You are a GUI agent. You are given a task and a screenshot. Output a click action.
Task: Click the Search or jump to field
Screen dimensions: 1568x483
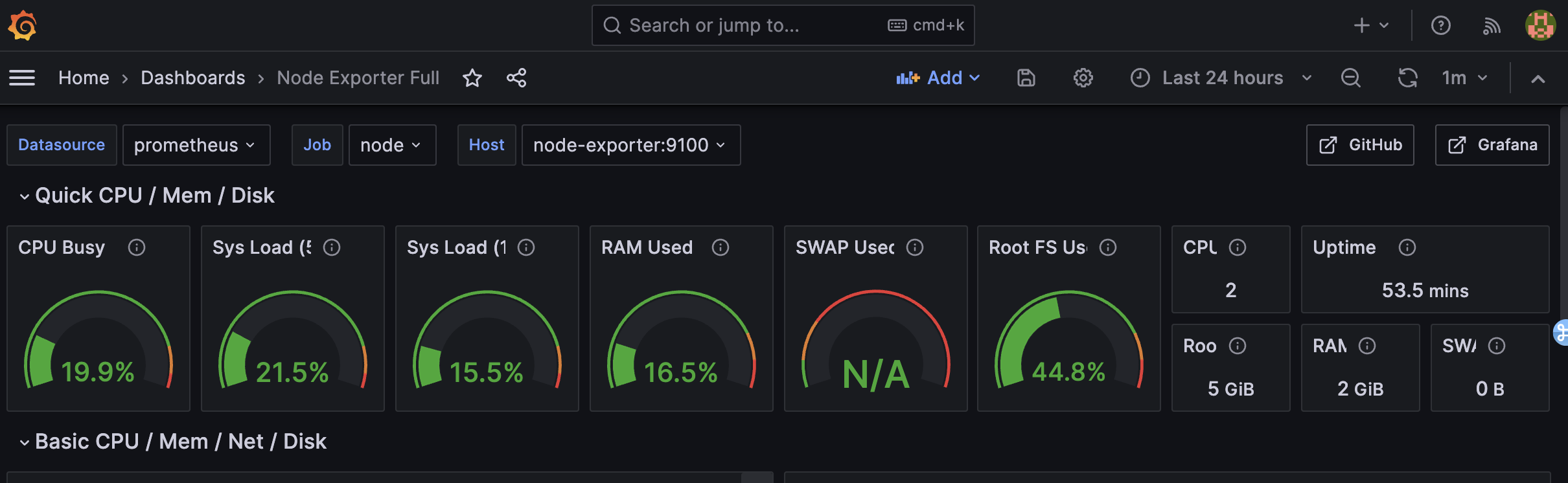point(745,26)
